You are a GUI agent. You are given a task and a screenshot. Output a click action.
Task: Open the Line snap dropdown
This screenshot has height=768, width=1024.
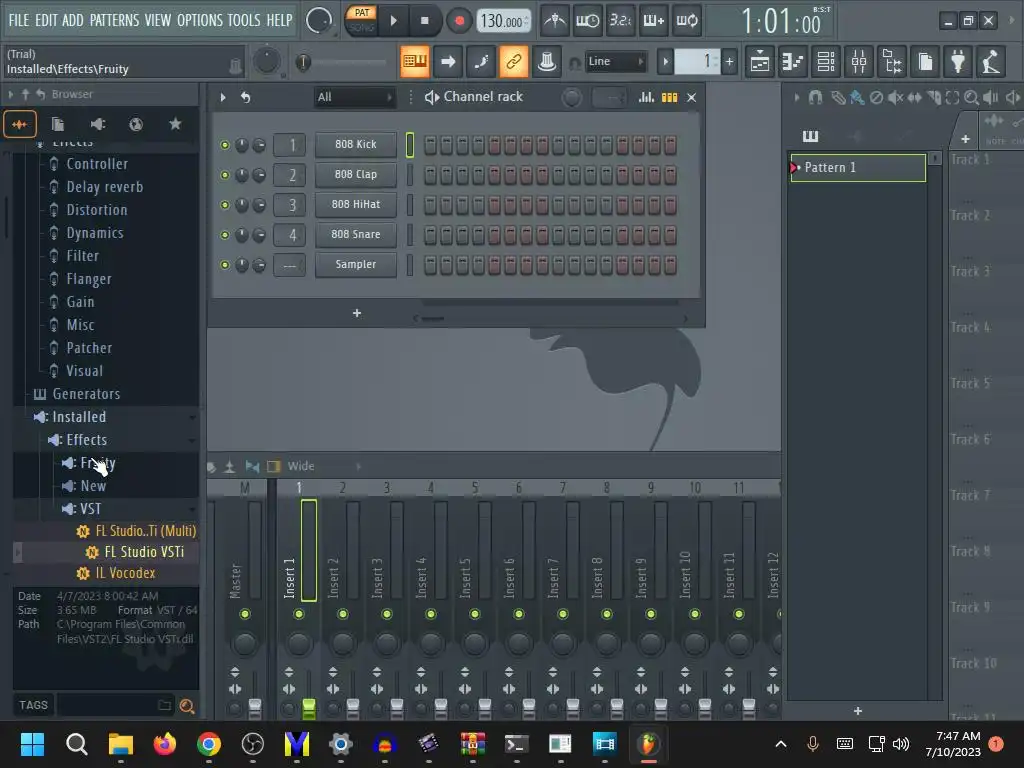coord(615,62)
